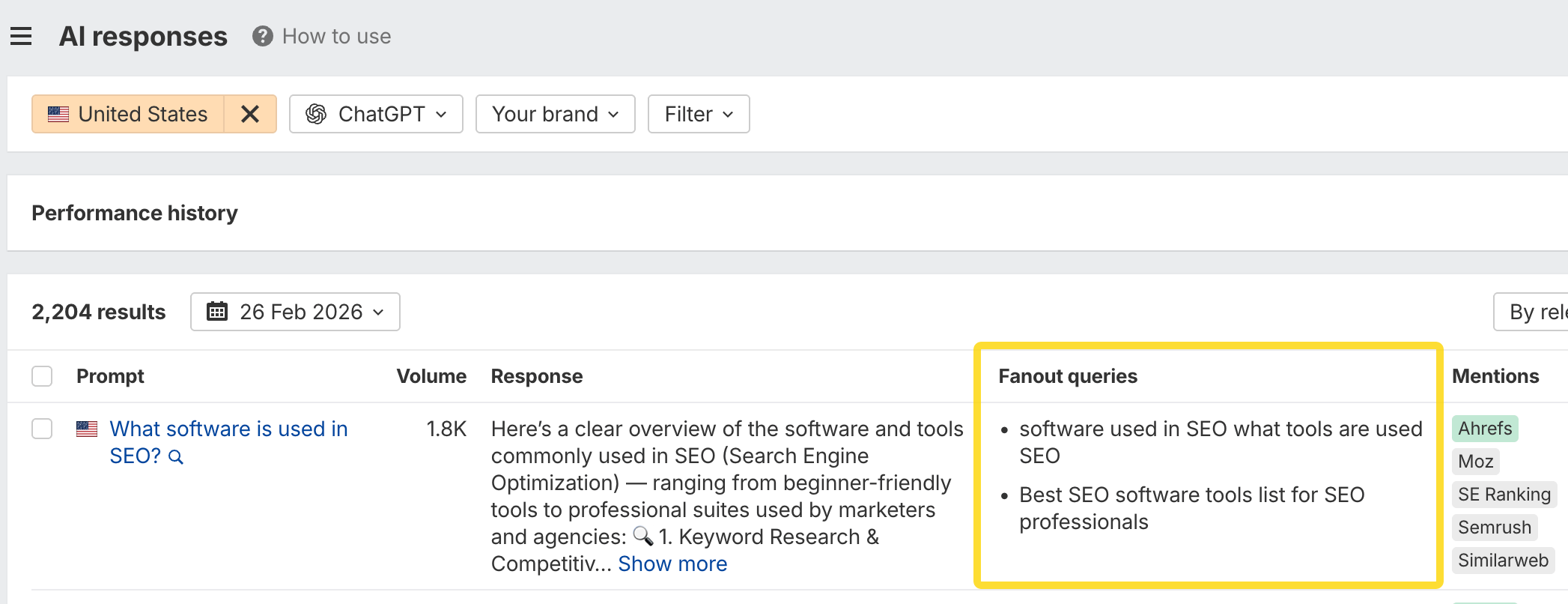Viewport: 1568px width, 604px height.
Task: Click the Response column header
Action: 536,376
